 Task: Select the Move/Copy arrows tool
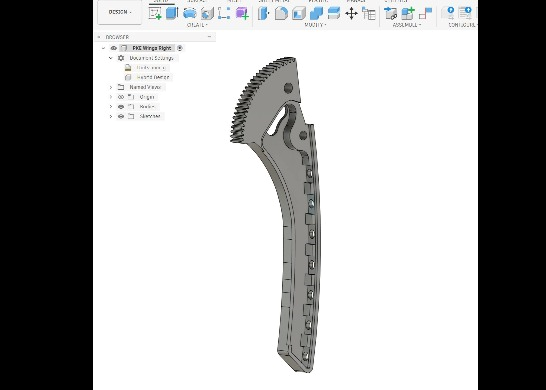[x=351, y=14]
